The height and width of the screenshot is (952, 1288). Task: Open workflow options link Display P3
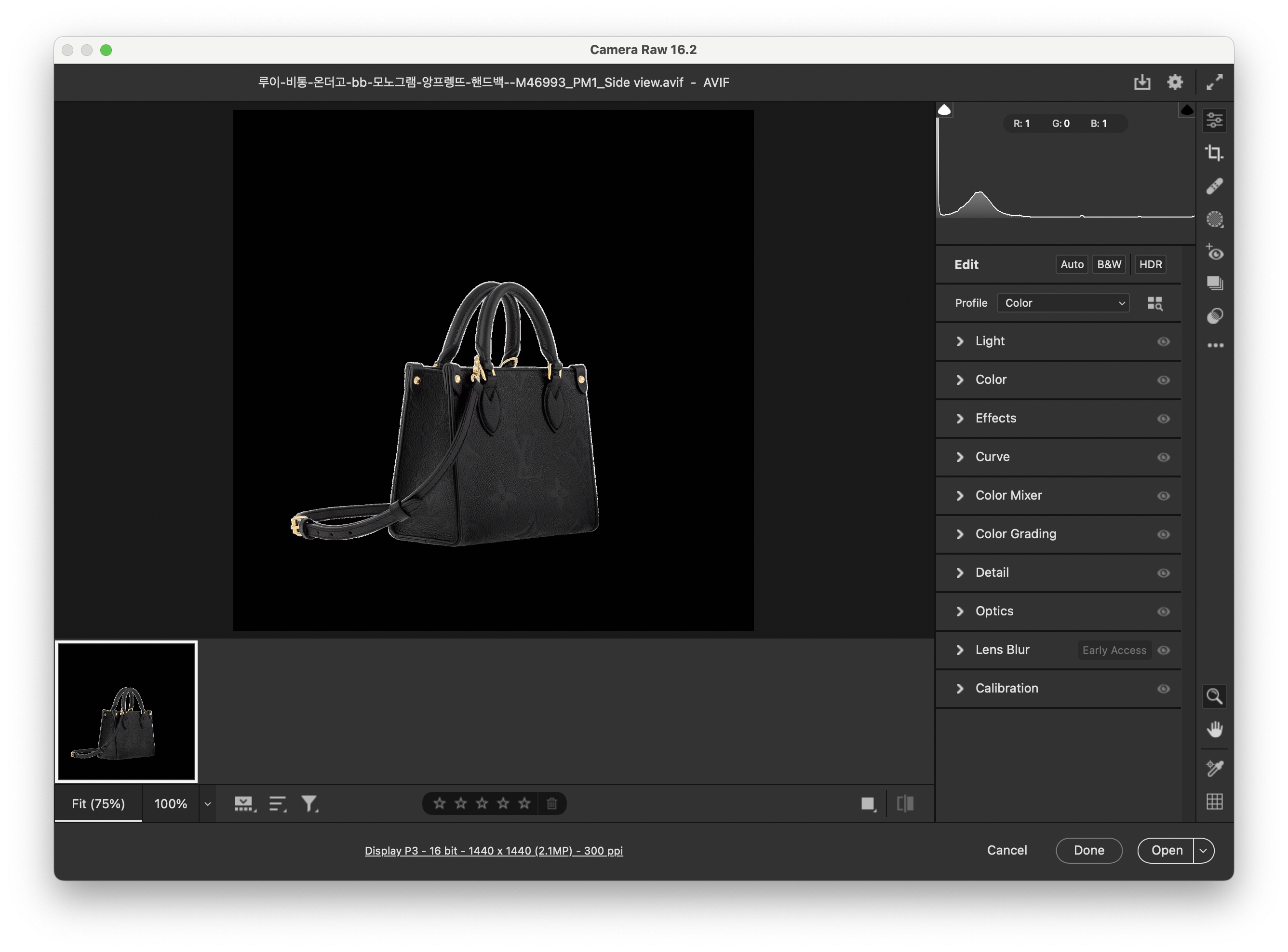(x=493, y=851)
